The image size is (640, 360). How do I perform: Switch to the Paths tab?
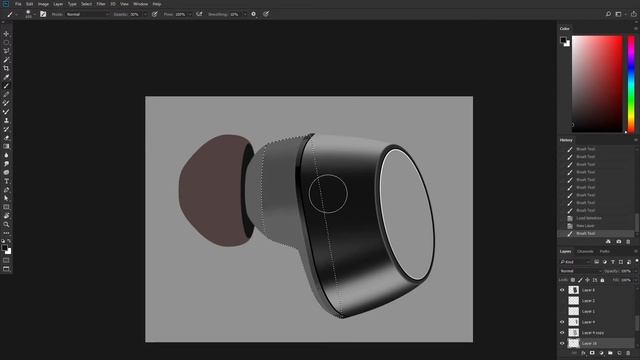coord(604,251)
